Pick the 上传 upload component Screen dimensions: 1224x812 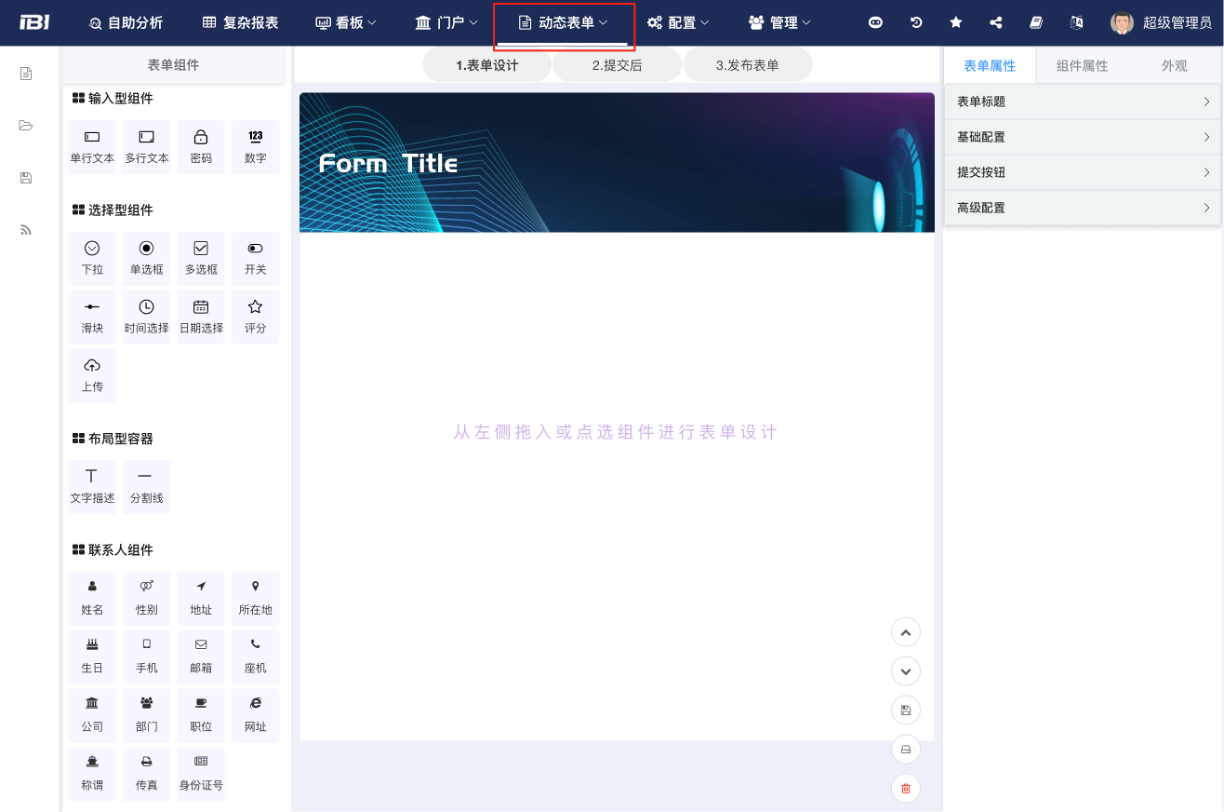point(92,375)
